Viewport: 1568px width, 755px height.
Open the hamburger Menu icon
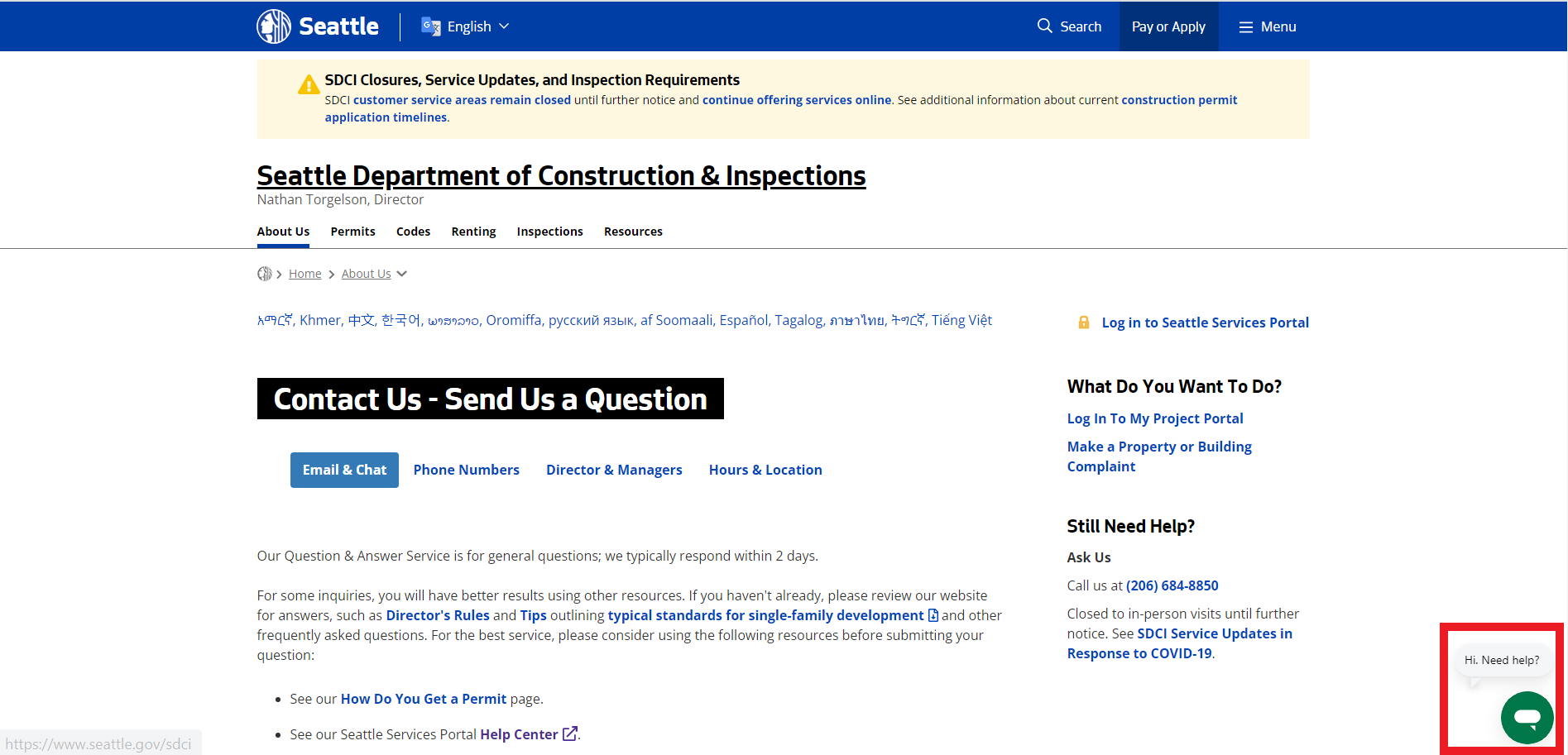pyautogui.click(x=1245, y=27)
